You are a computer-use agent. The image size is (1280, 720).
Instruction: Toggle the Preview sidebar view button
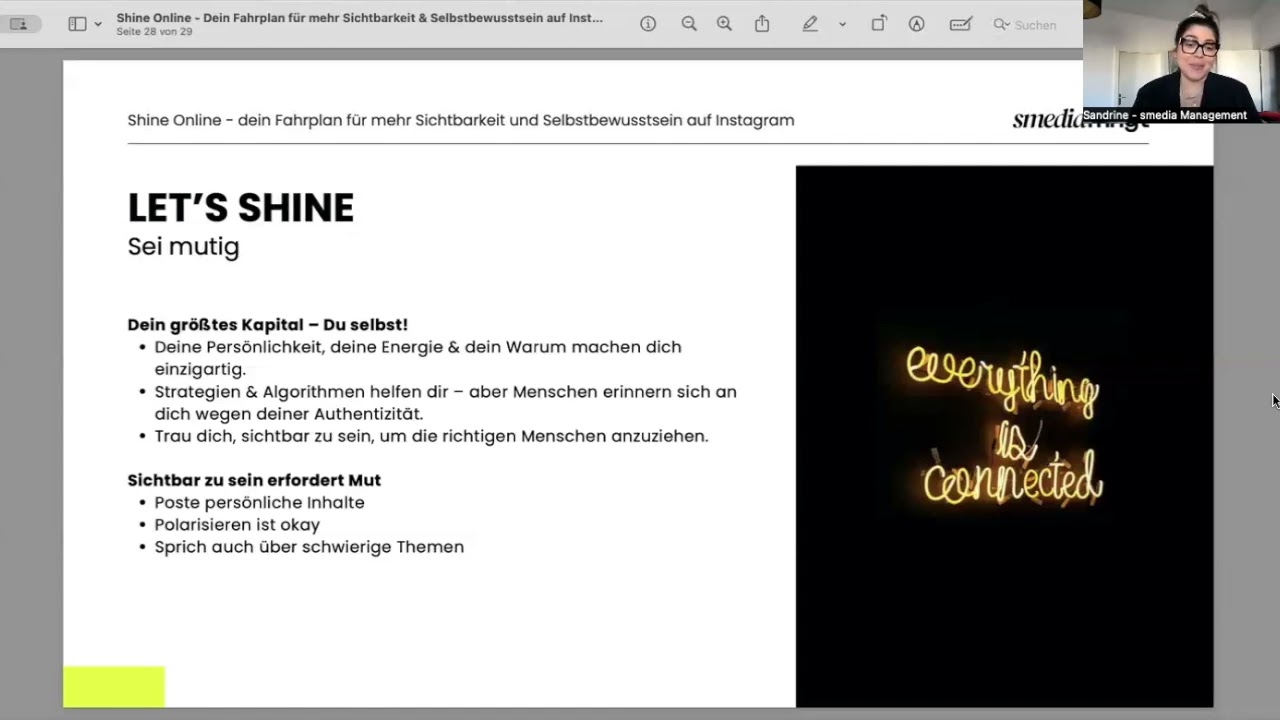(77, 24)
